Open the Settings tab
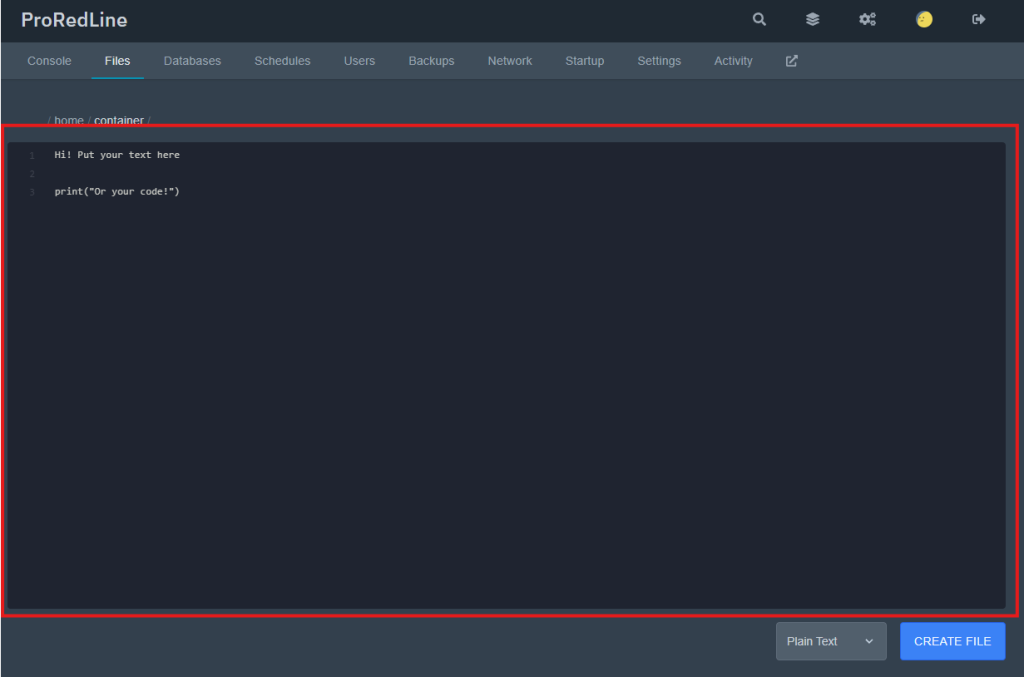This screenshot has height=677, width=1024. (x=659, y=61)
